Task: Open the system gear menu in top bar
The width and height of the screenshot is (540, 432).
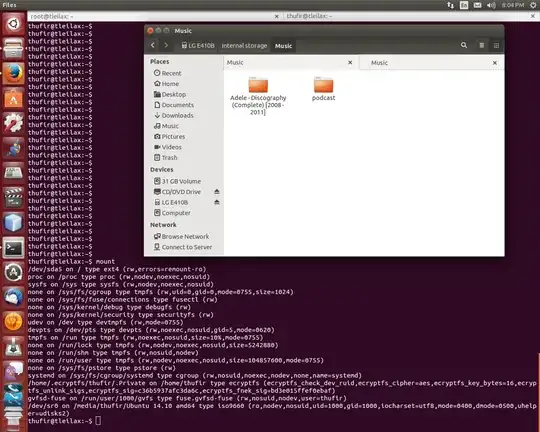Action: (x=533, y=5)
